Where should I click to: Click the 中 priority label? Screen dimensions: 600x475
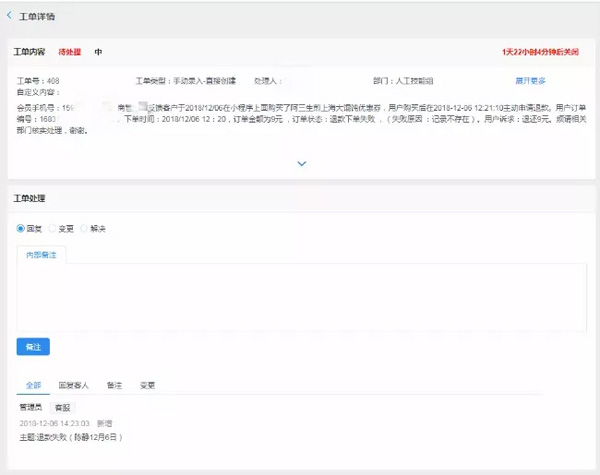[x=98, y=51]
